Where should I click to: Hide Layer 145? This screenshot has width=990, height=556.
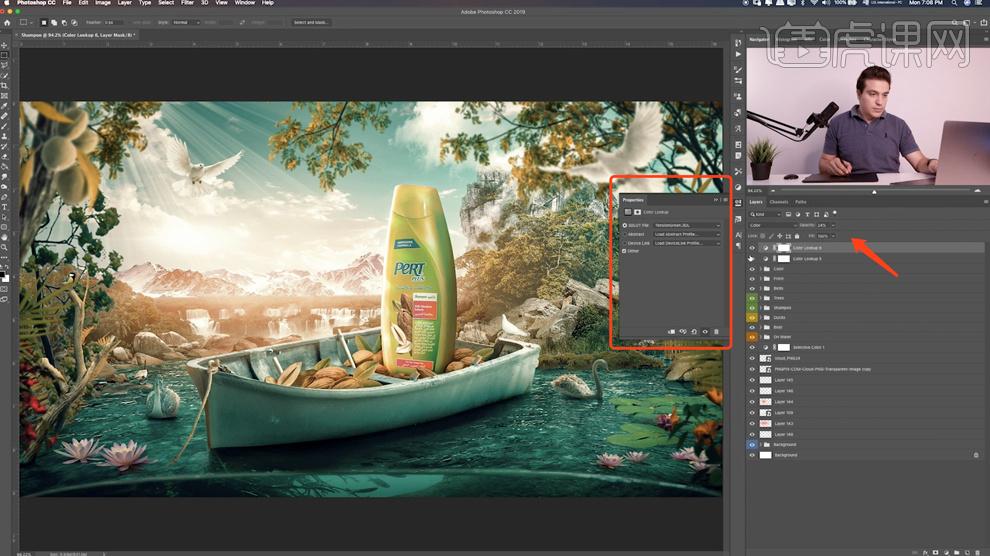click(x=752, y=380)
